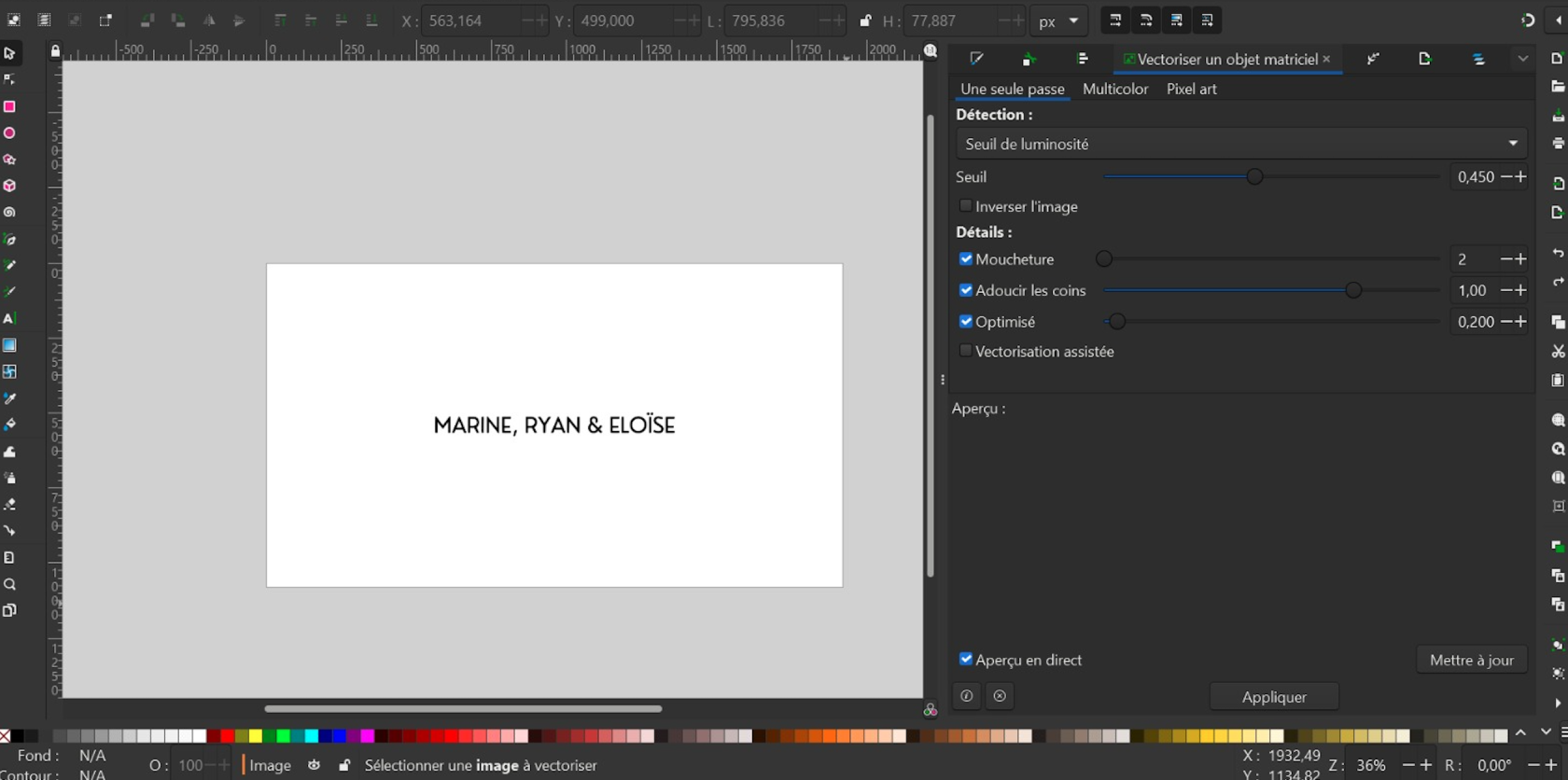Viewport: 1568px width, 780px height.
Task: Close the Vectoriser un objet matriciel tab
Action: 1326,59
